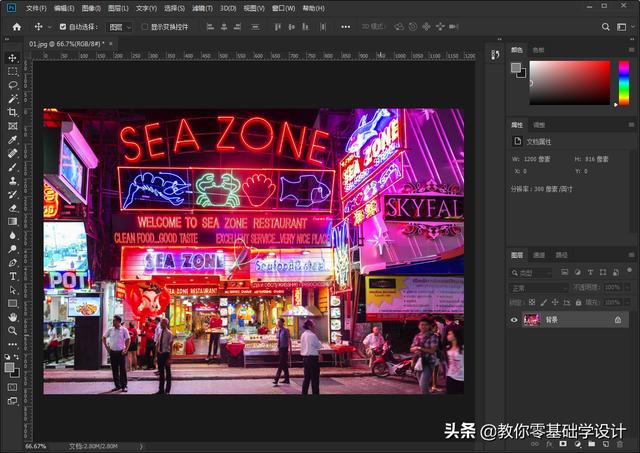This screenshot has height=453, width=640.
Task: Select the Blur tool
Action: (x=13, y=235)
